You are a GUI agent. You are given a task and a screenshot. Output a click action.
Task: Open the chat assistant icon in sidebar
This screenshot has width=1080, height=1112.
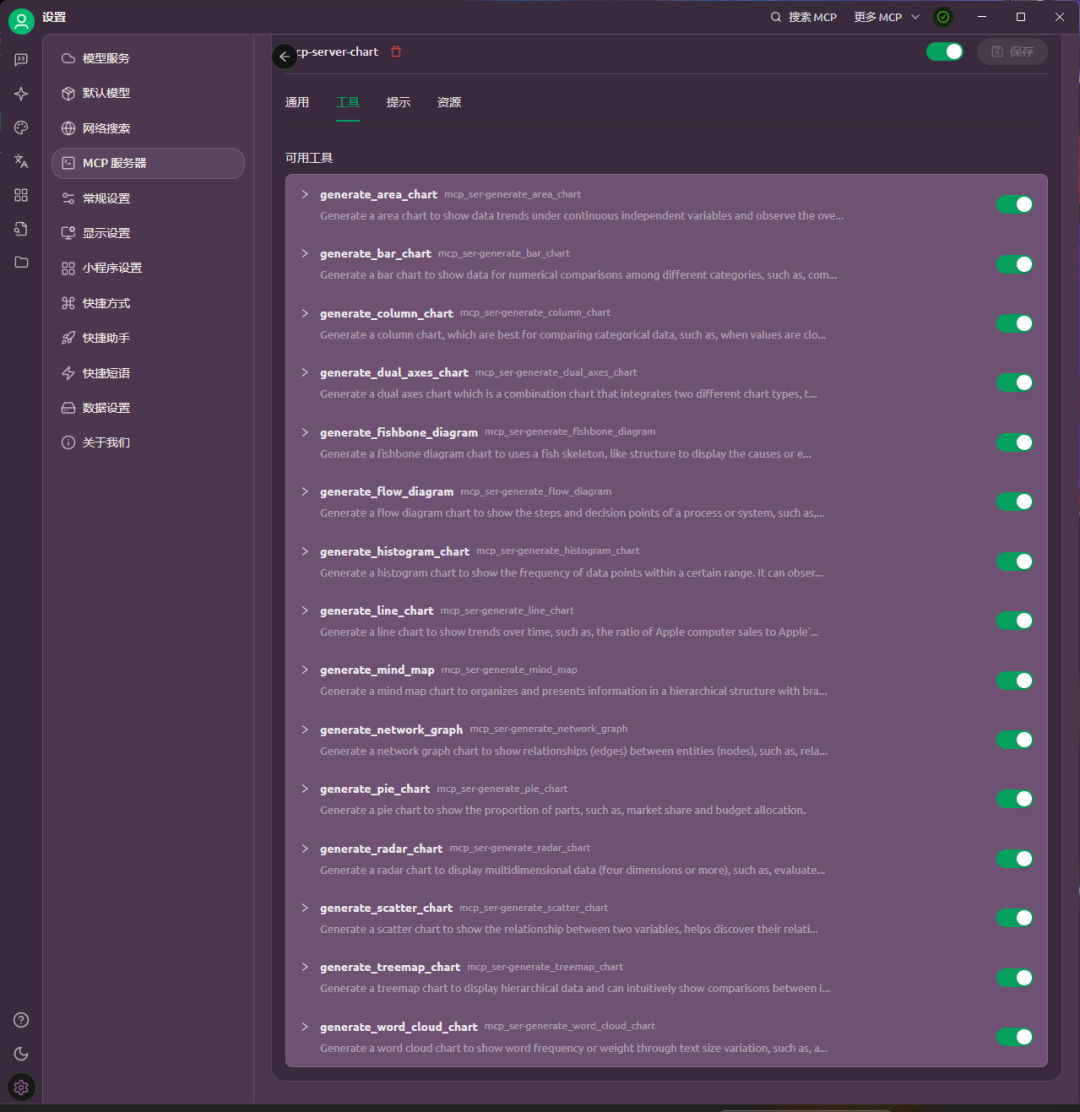[21, 60]
